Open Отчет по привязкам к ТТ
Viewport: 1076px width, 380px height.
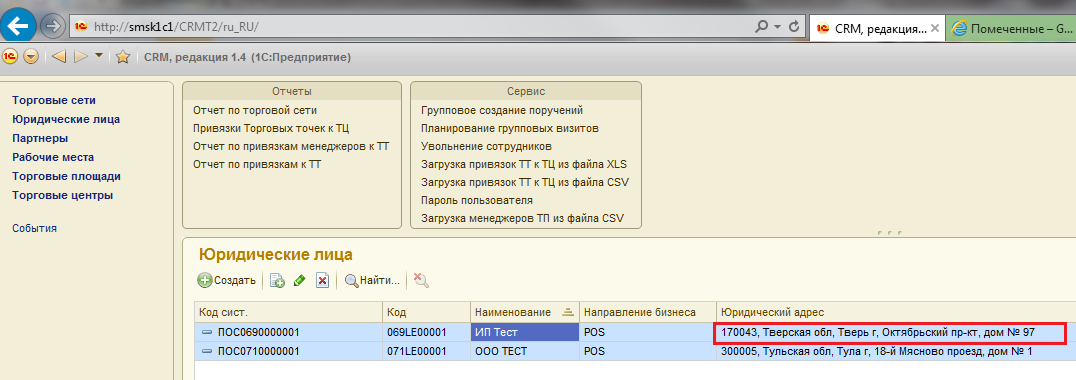(x=257, y=165)
